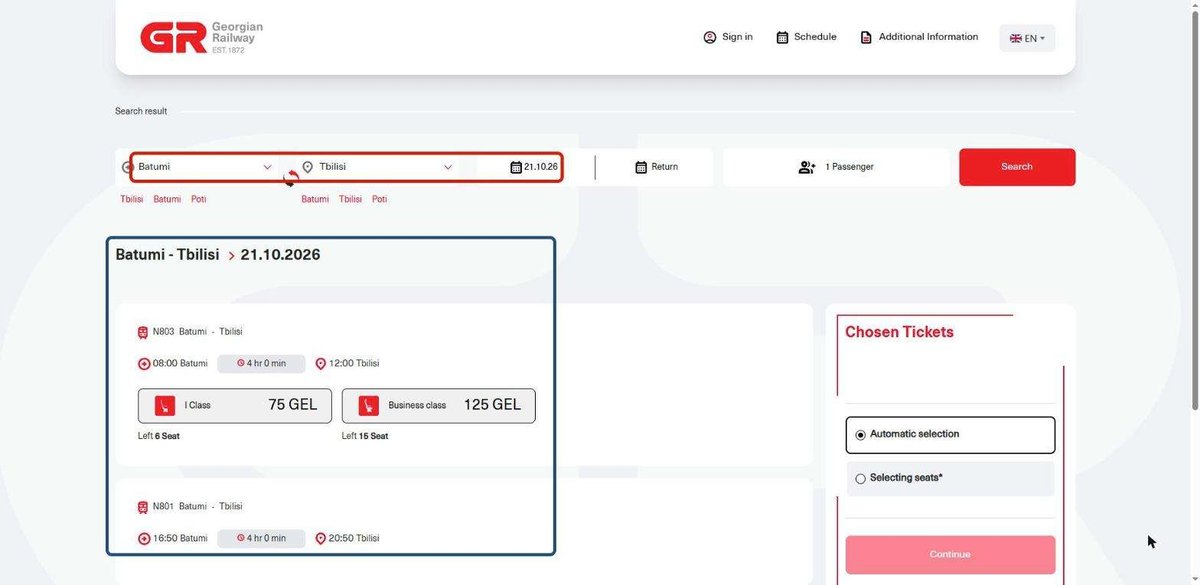Pick Tbilisi quick link under departure
1200x585 pixels.
132,199
